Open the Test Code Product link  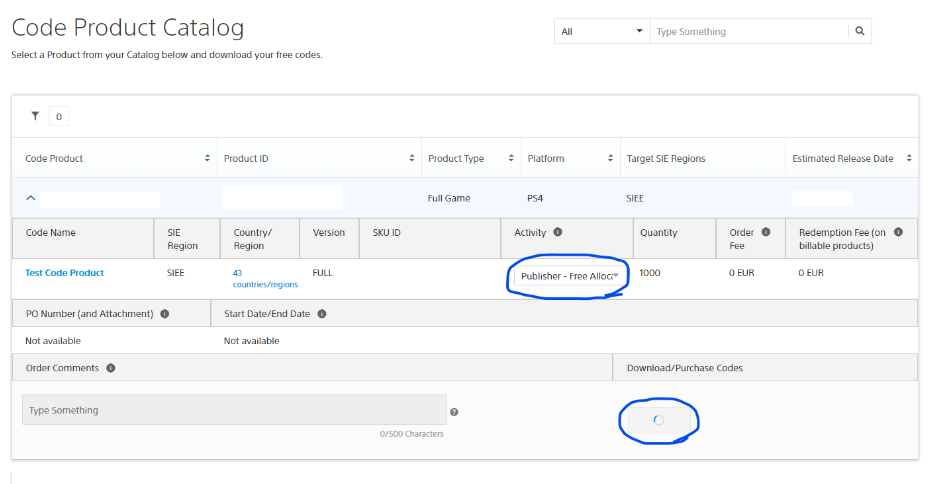click(x=64, y=273)
